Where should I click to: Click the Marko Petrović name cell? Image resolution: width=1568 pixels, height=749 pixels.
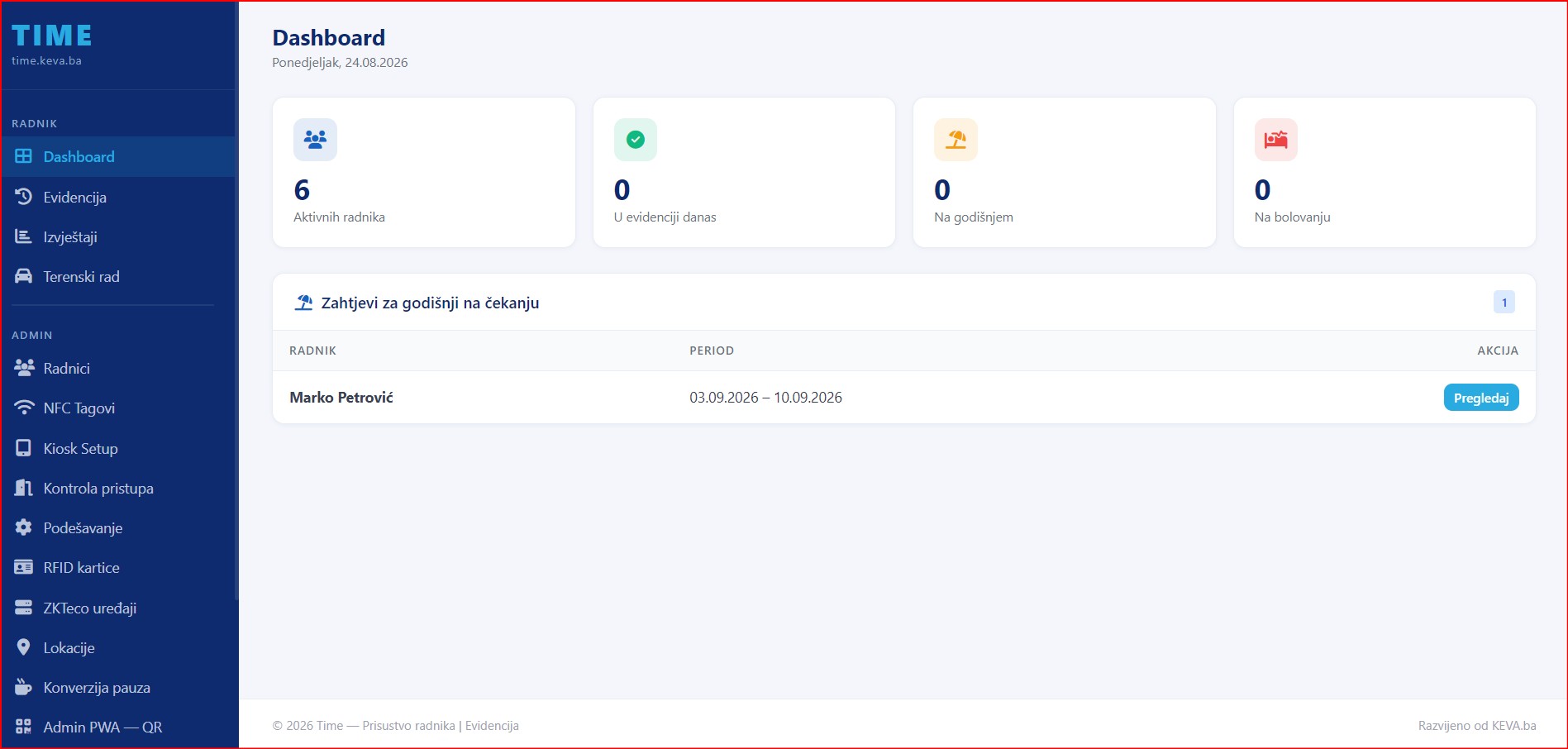341,398
